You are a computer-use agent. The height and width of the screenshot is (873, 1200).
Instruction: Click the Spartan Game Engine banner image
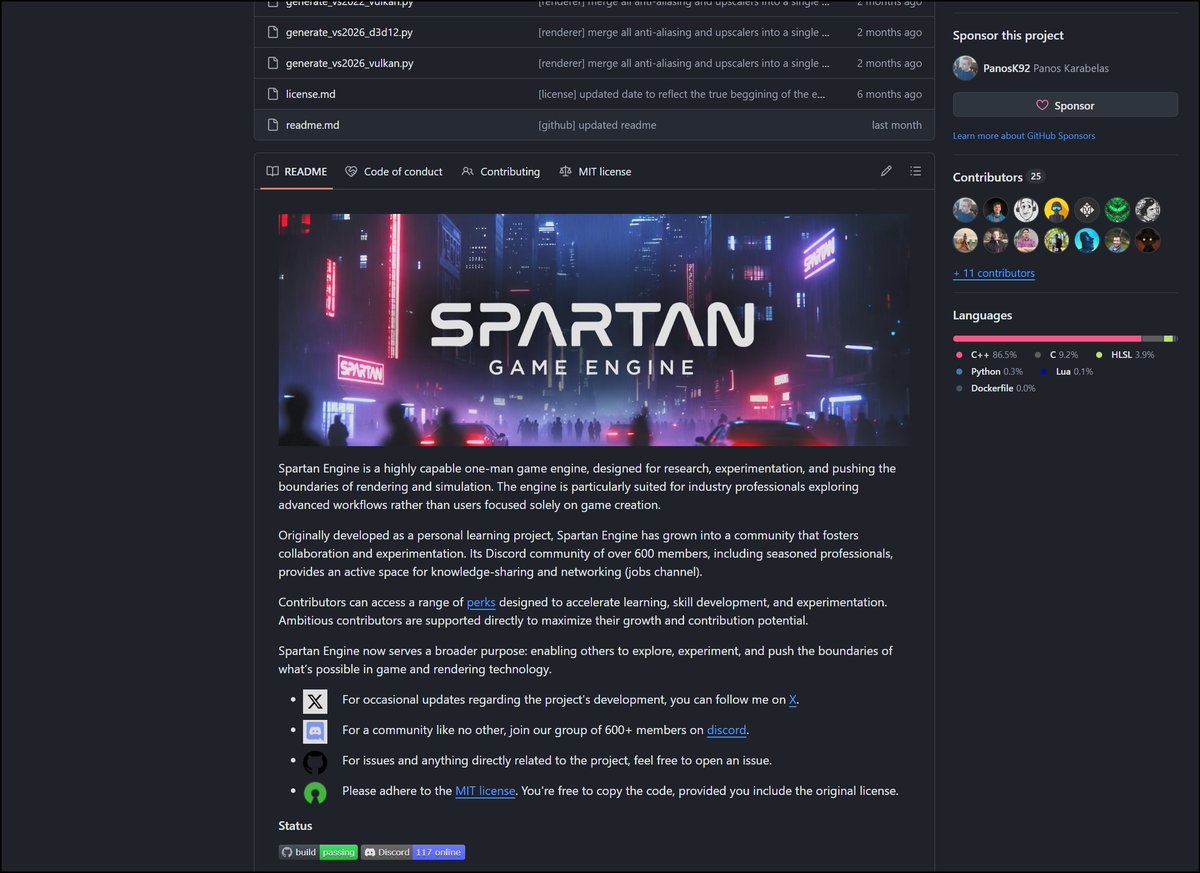click(x=593, y=330)
